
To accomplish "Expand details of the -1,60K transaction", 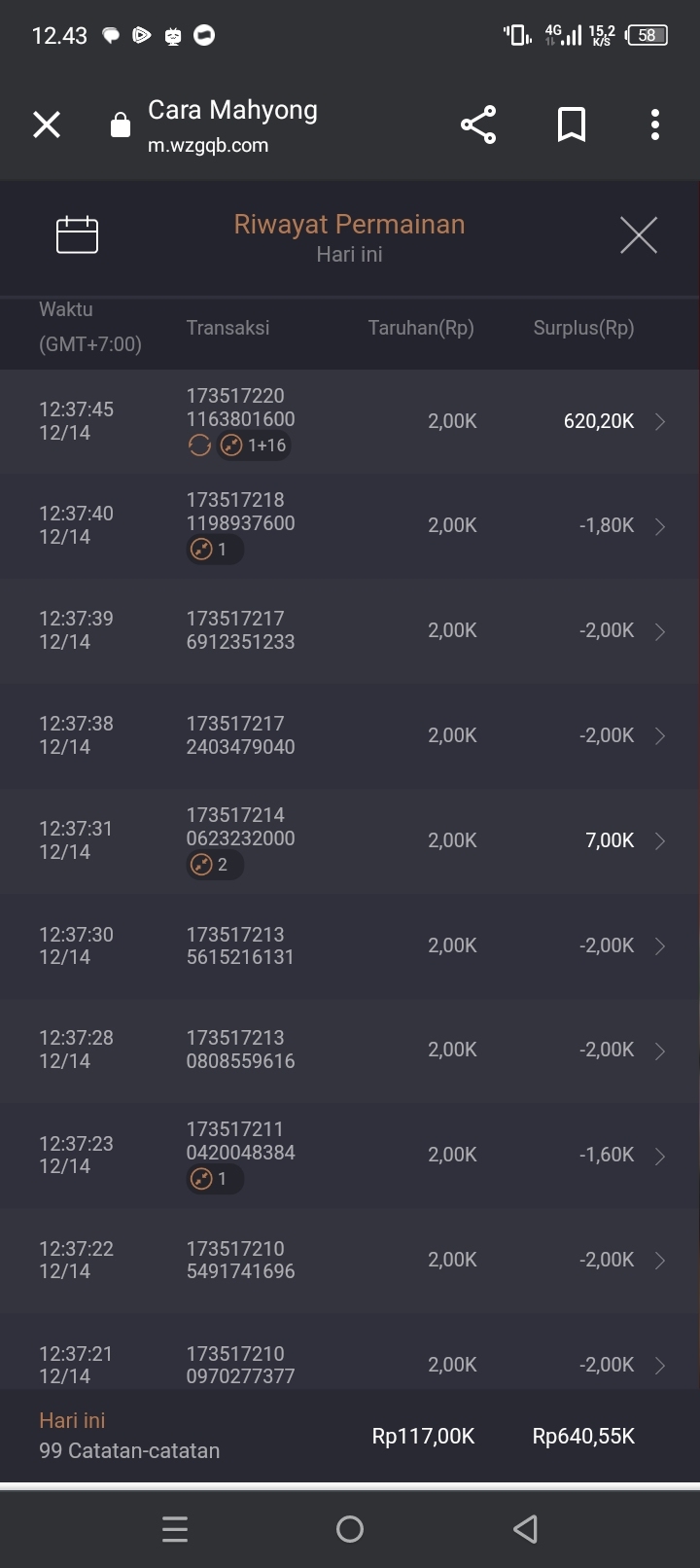I will click(660, 1156).
